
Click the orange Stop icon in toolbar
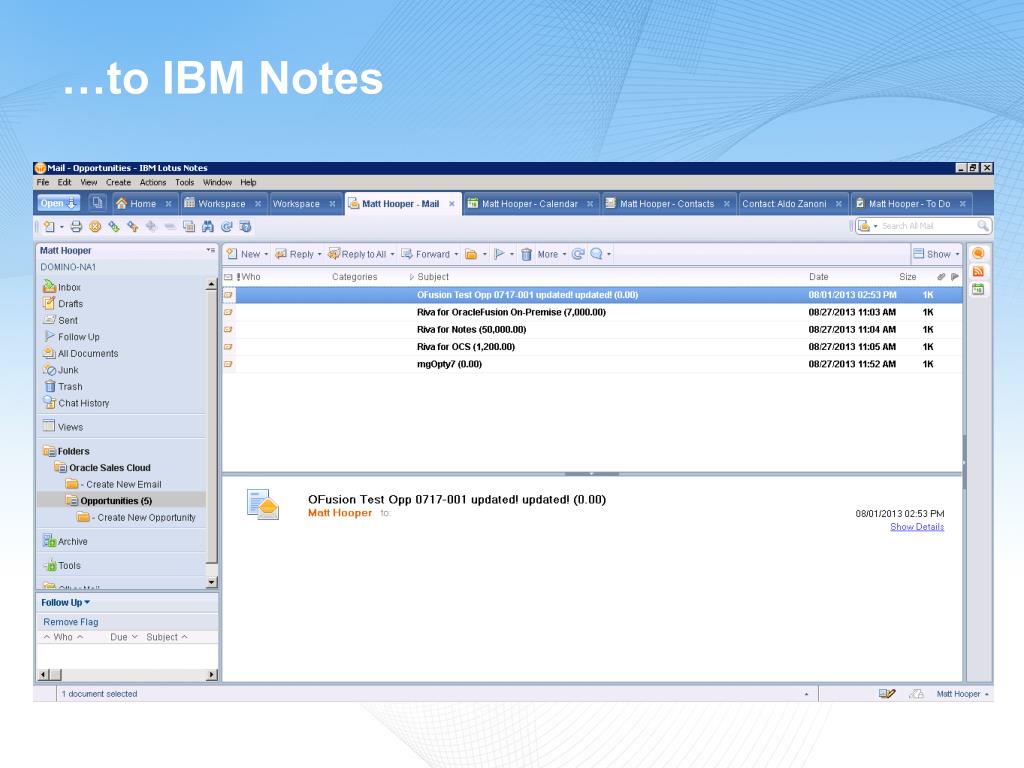point(95,227)
